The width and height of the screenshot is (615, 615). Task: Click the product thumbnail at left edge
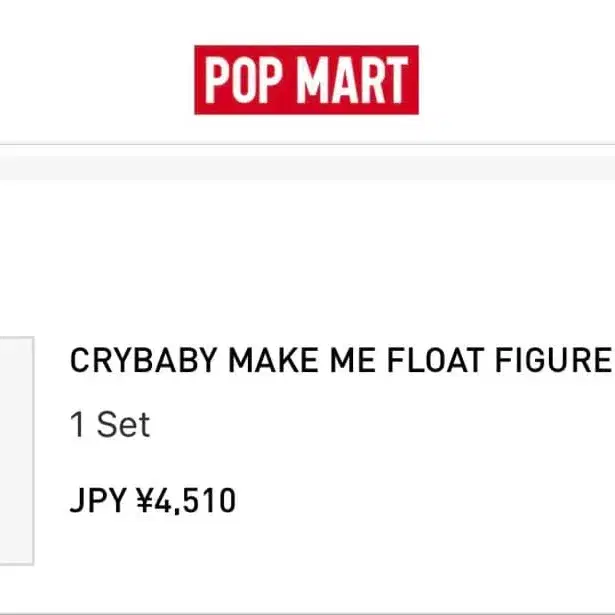(16, 450)
